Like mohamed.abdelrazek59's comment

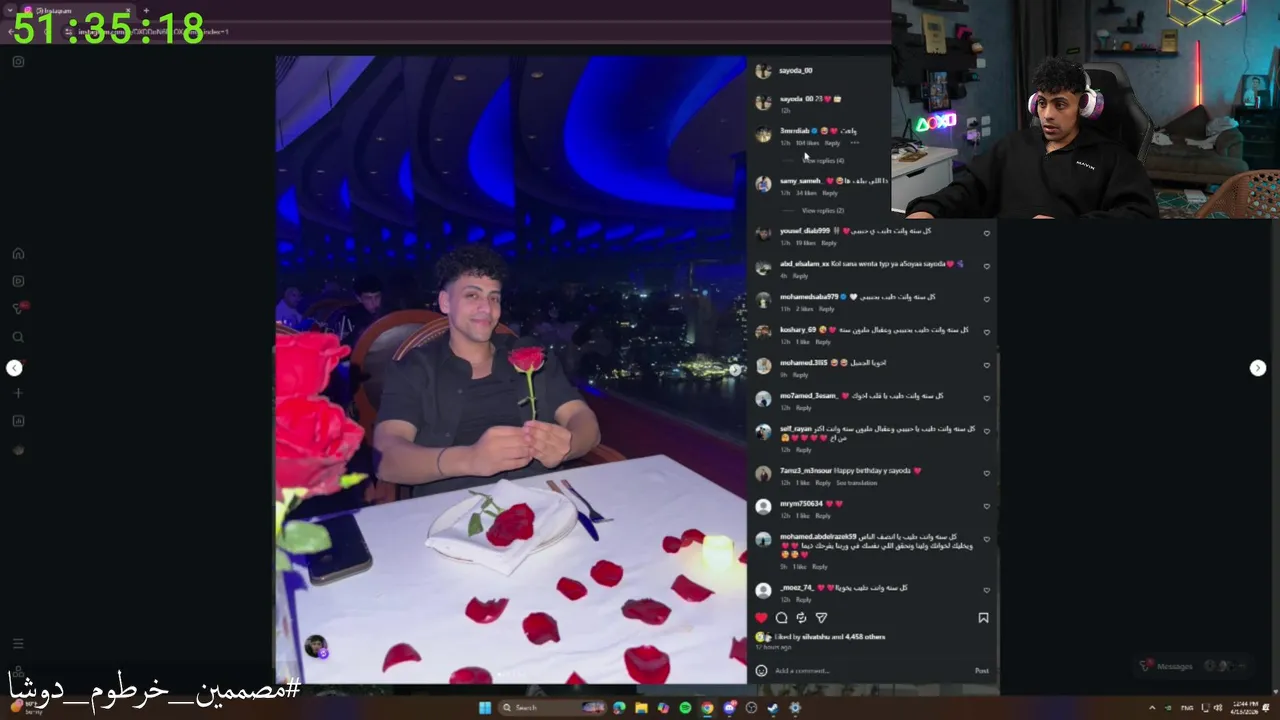click(x=986, y=539)
